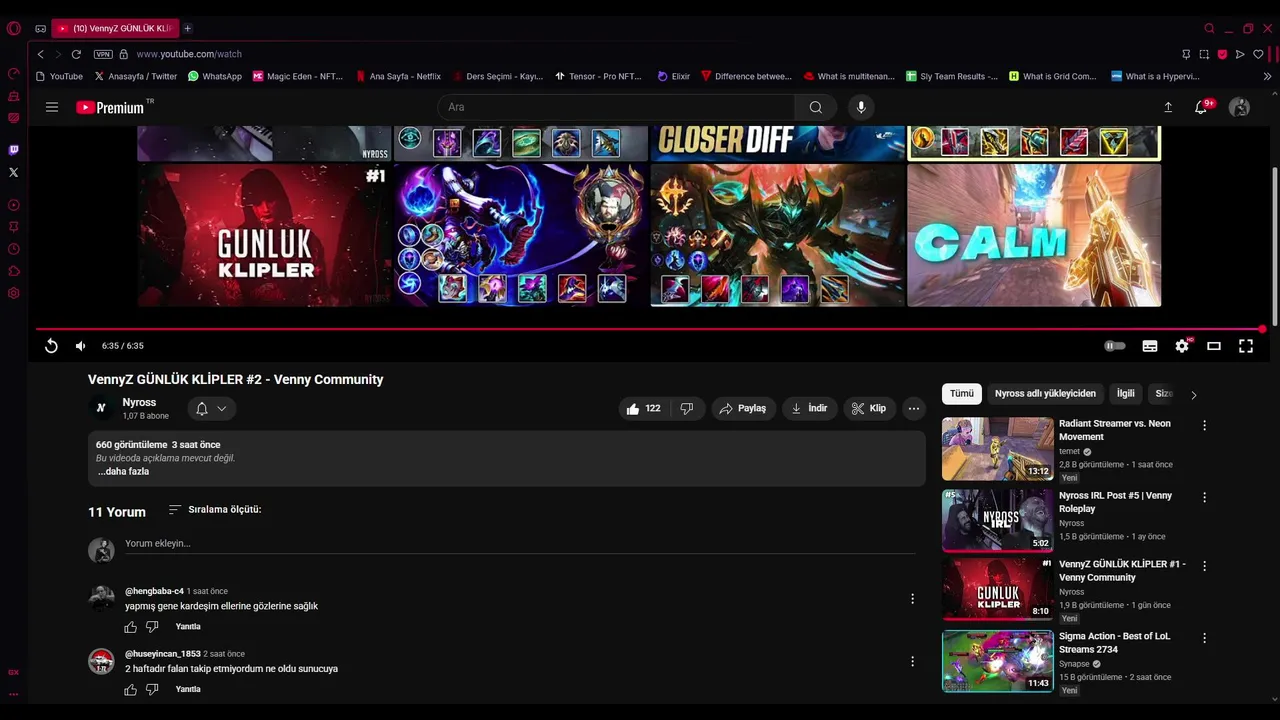Open GX Corner controller icon in tab bar
Viewport: 1280px width, 720px height.
[x=40, y=29]
